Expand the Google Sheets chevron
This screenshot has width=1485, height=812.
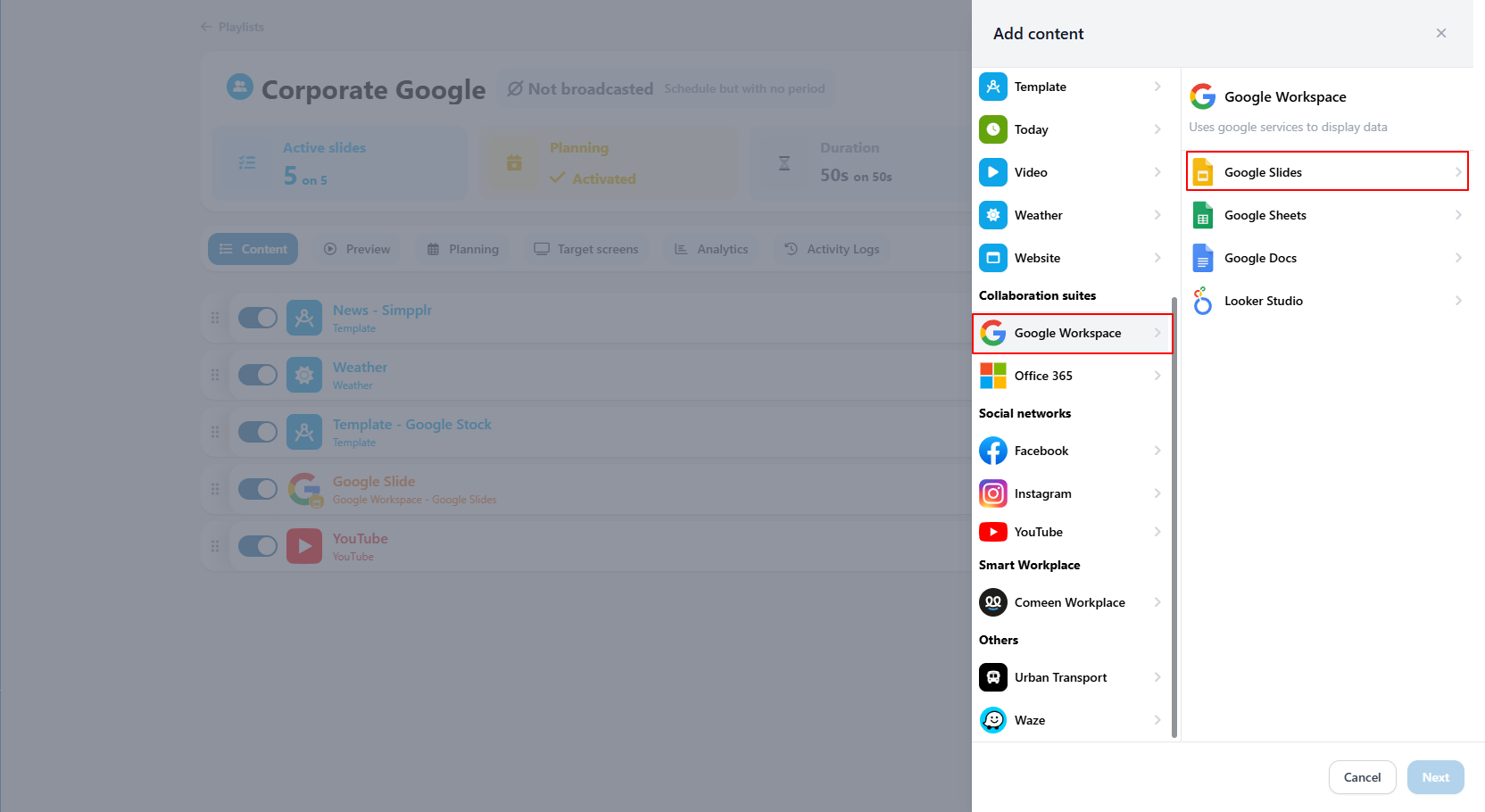tap(1458, 215)
